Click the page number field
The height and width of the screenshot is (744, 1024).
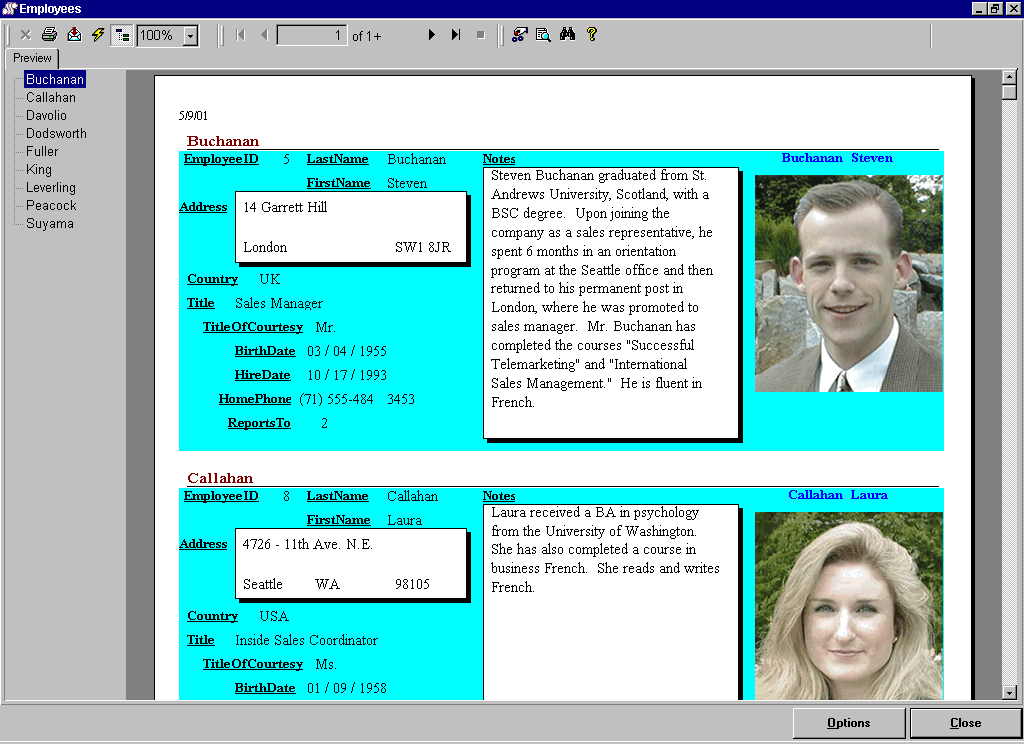(312, 35)
